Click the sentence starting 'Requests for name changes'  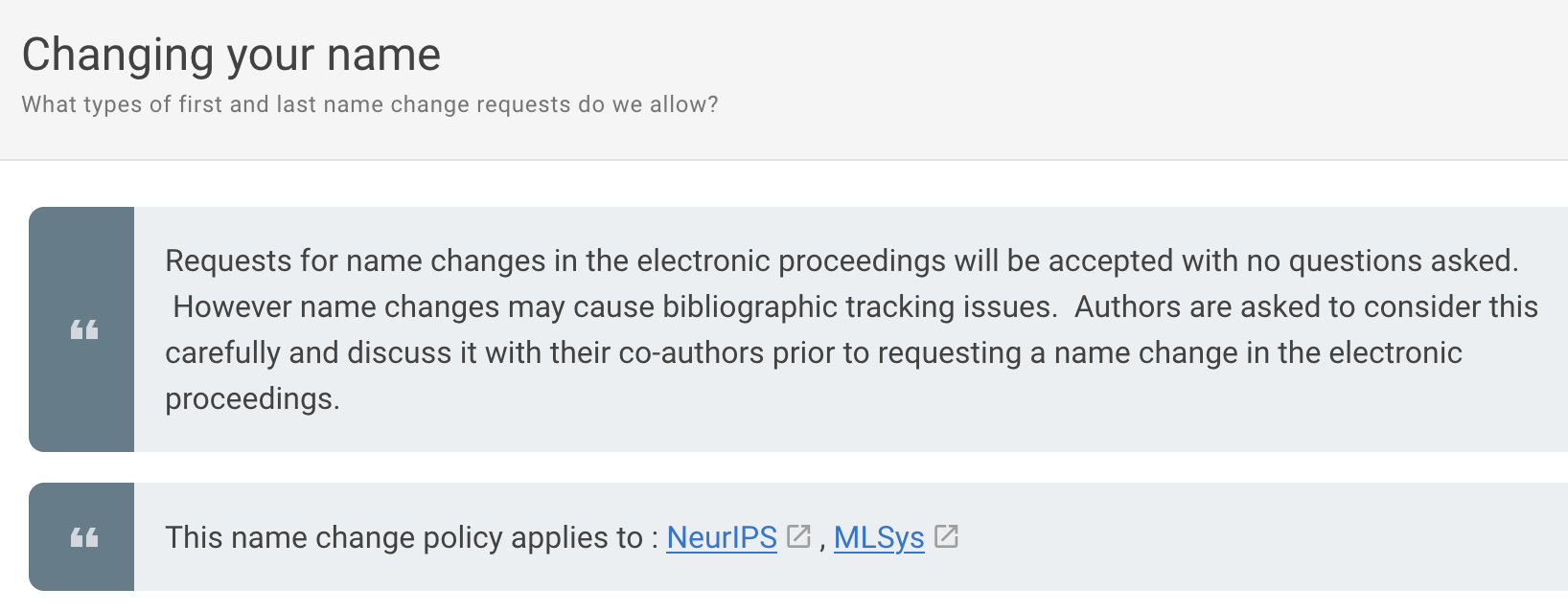(842, 260)
